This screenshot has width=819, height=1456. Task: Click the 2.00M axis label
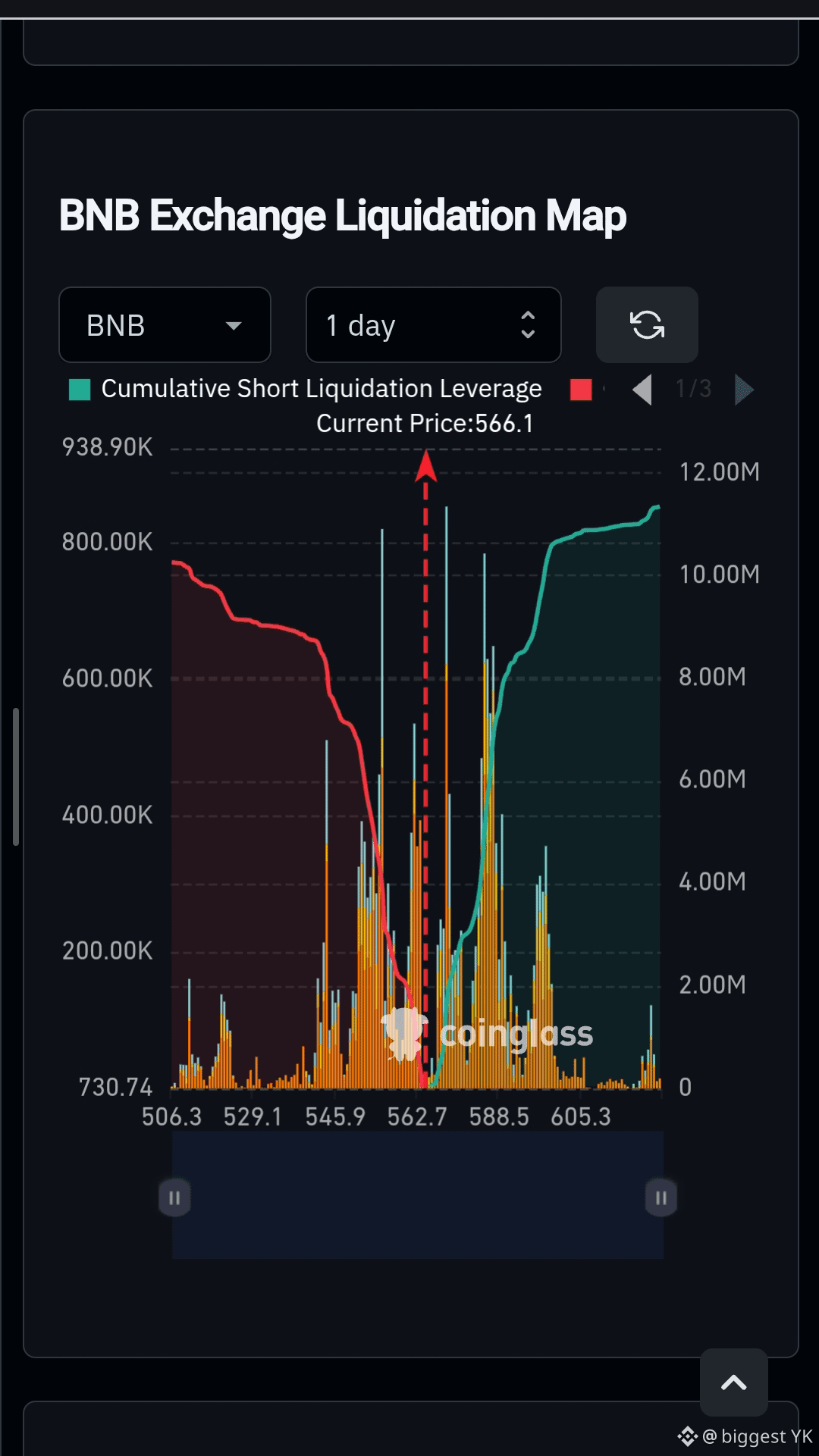712,985
